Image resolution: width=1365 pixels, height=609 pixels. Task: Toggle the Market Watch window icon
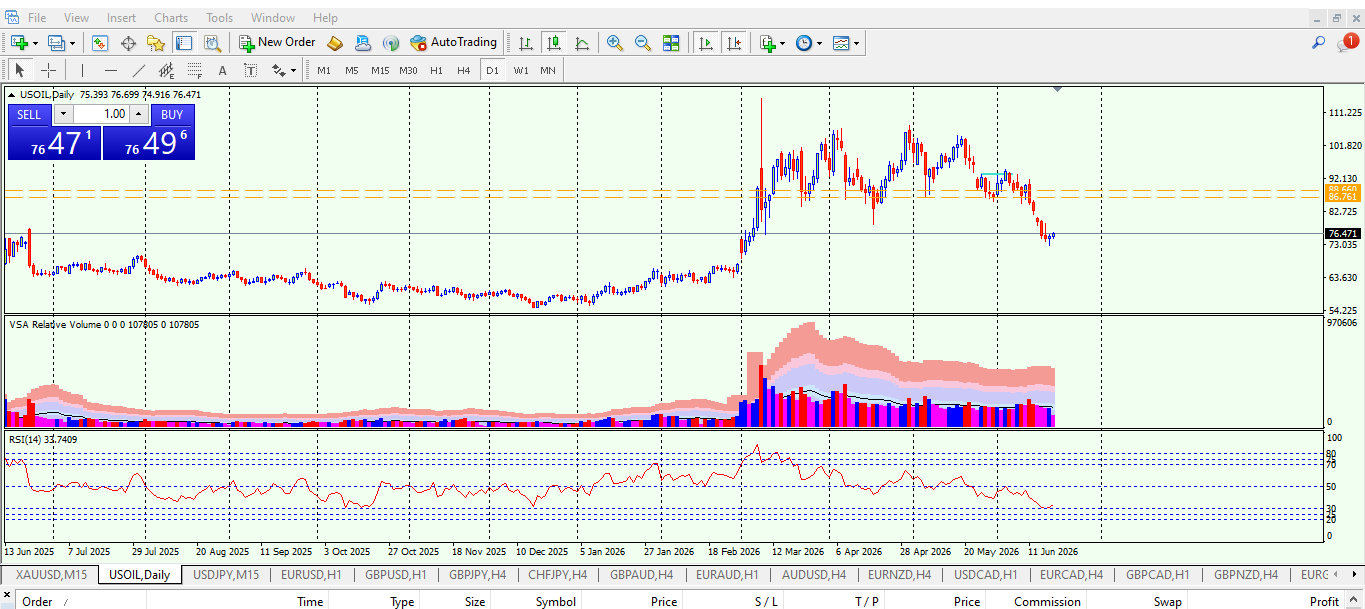click(100, 43)
